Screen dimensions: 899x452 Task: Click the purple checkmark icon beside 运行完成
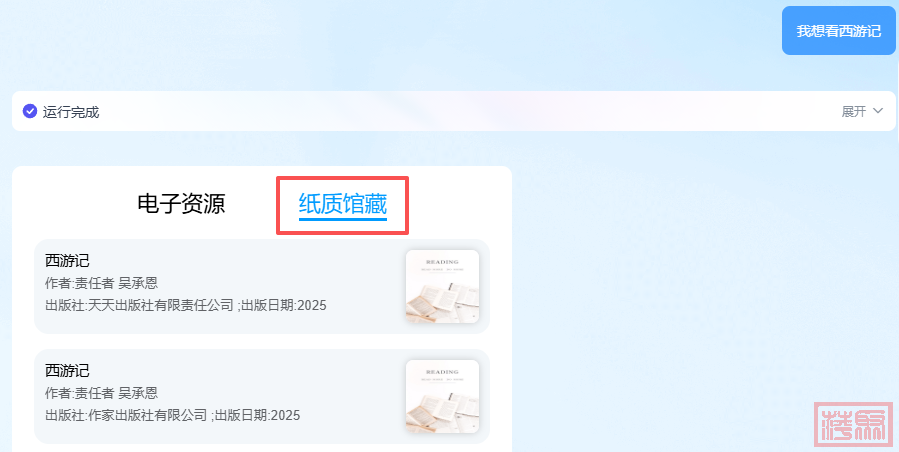pyautogui.click(x=30, y=111)
